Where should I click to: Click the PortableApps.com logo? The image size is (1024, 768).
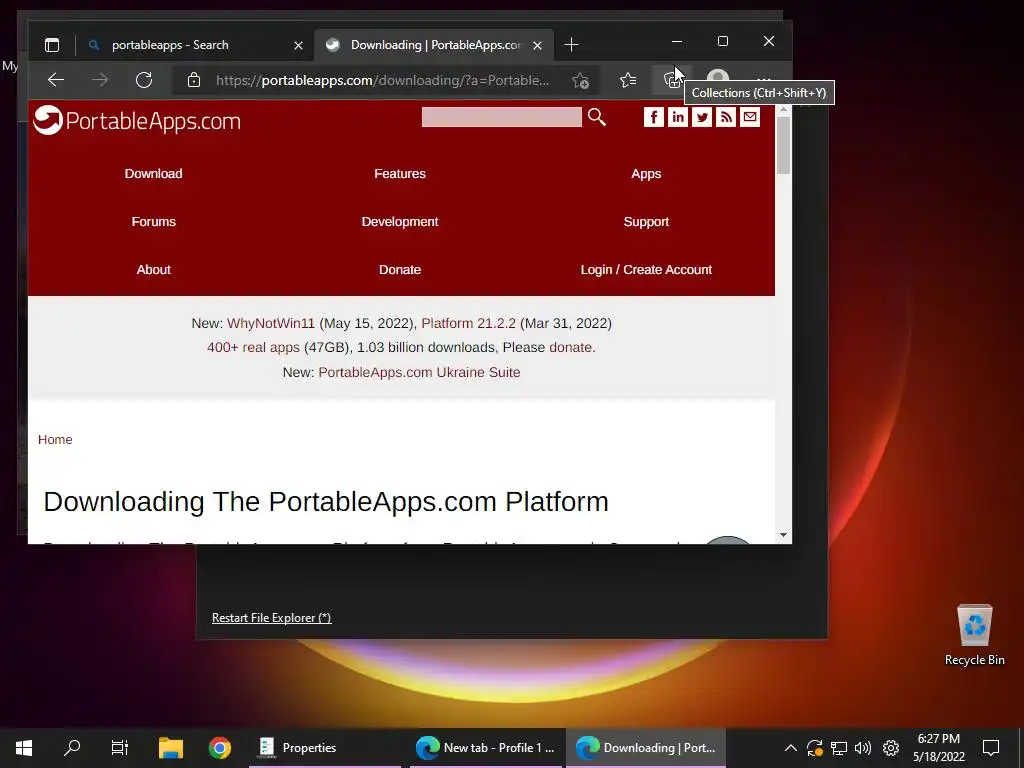click(137, 121)
